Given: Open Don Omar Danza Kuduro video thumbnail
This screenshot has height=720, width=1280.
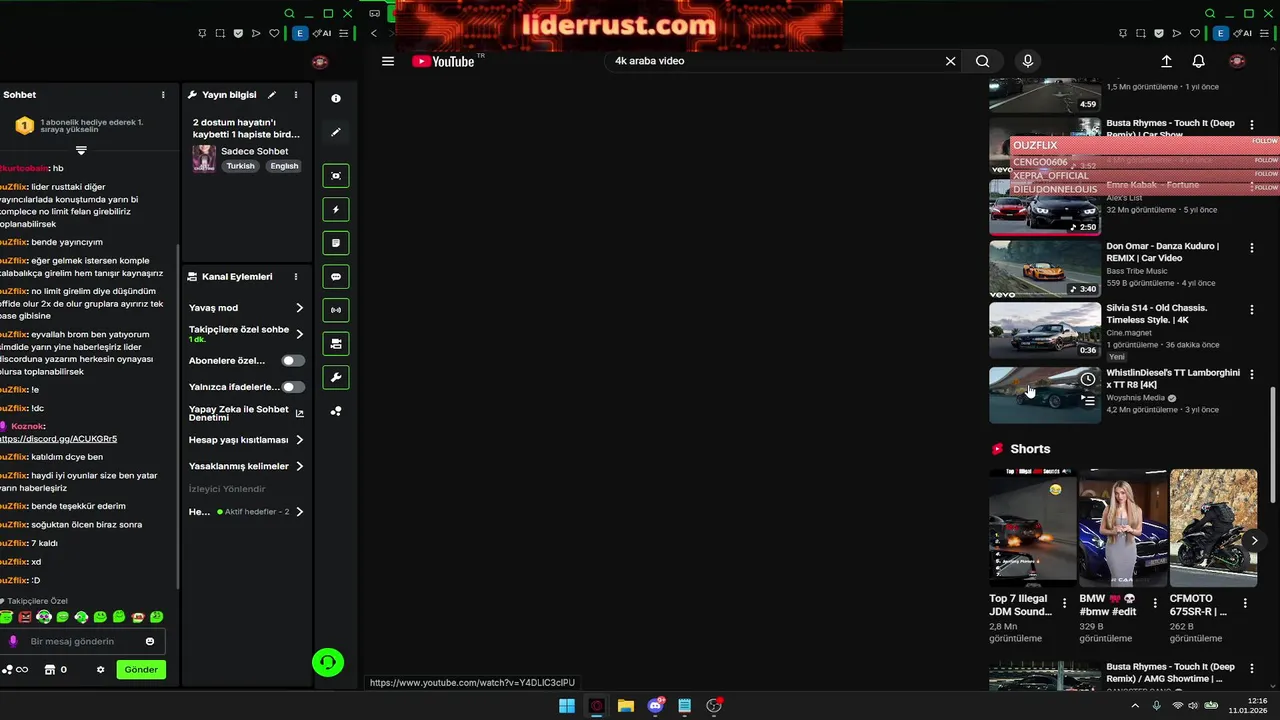Looking at the screenshot, I should coord(1045,268).
